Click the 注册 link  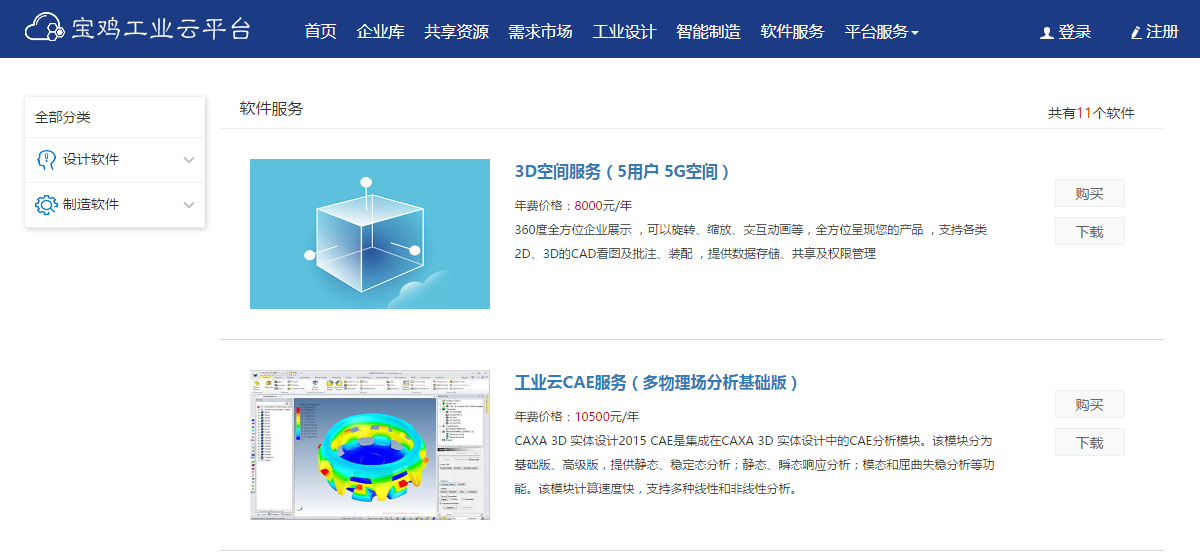1162,32
